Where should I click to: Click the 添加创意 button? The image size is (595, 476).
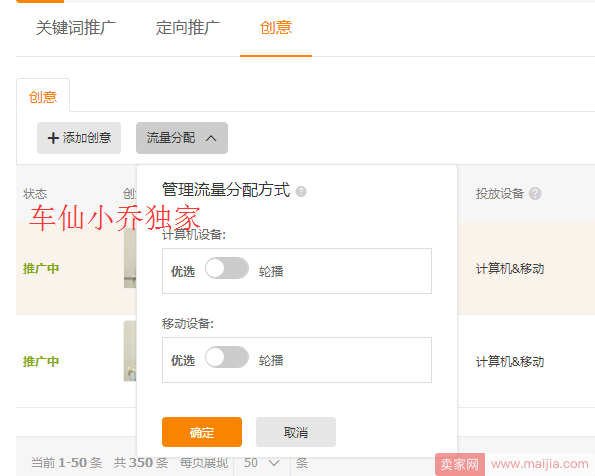pyautogui.click(x=79, y=138)
